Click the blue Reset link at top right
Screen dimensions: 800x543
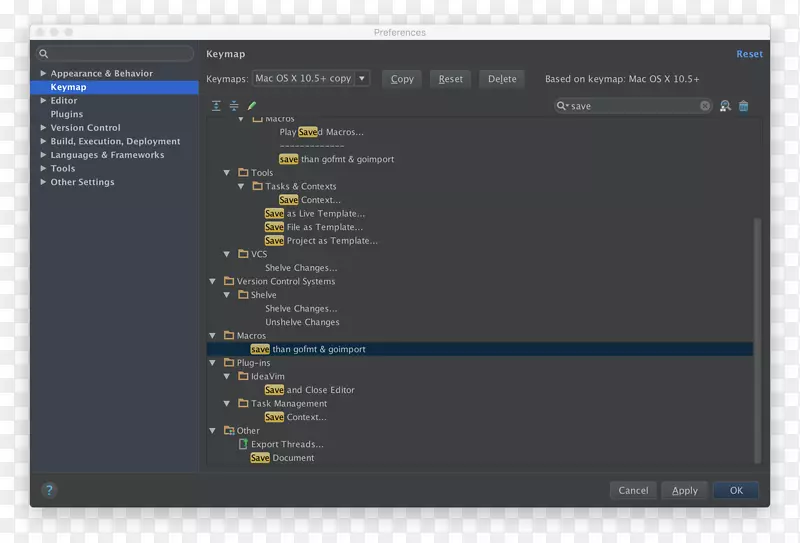pyautogui.click(x=749, y=54)
